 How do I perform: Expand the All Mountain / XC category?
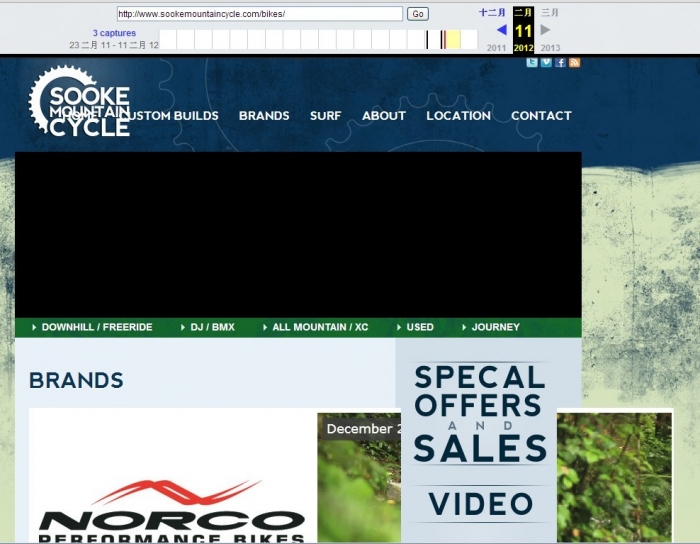[319, 327]
